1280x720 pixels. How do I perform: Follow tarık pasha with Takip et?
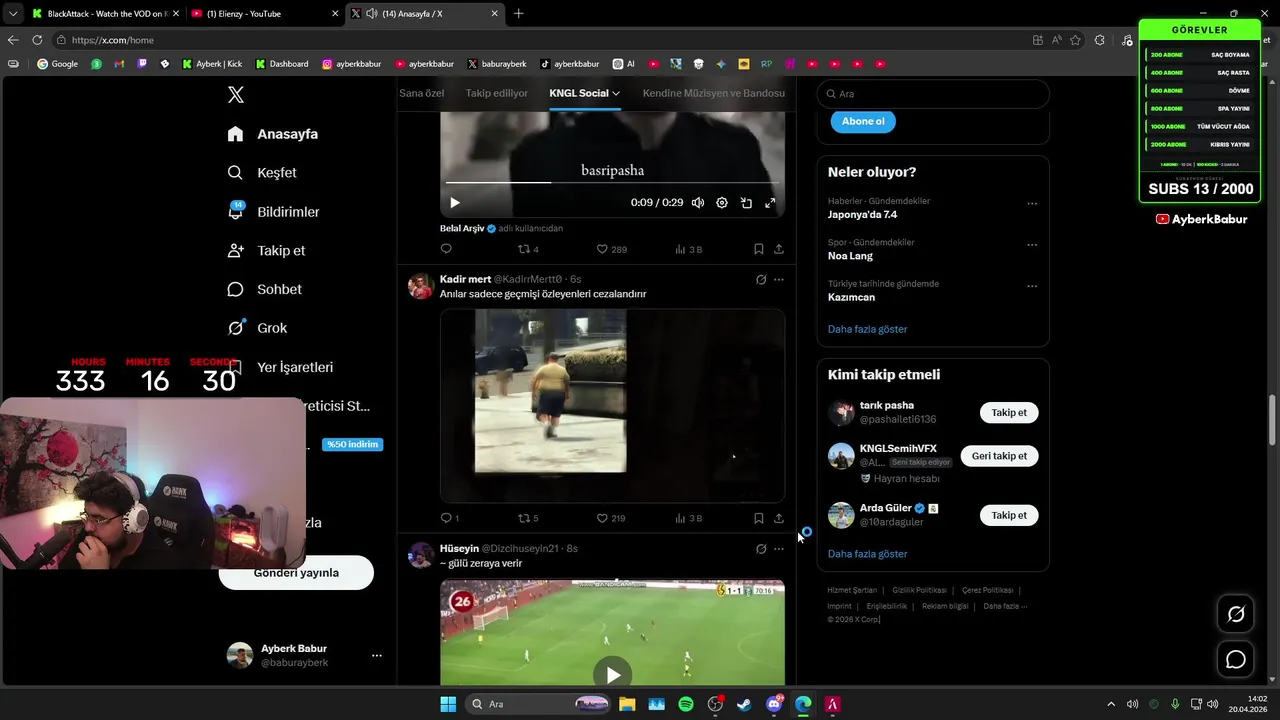[x=1009, y=413]
